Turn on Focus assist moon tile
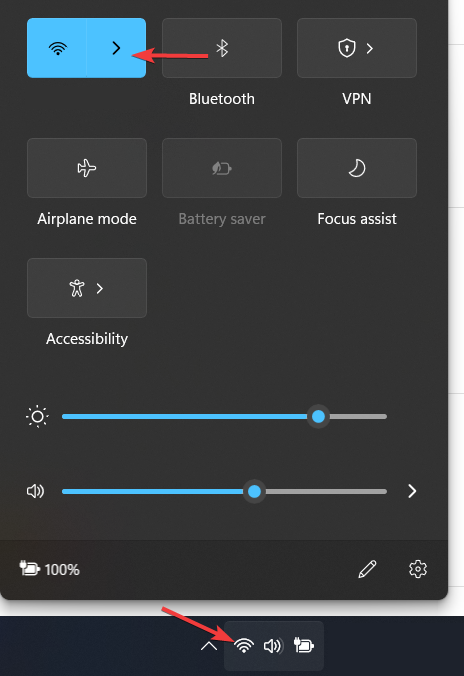Image resolution: width=464 pixels, height=676 pixels. pos(357,168)
